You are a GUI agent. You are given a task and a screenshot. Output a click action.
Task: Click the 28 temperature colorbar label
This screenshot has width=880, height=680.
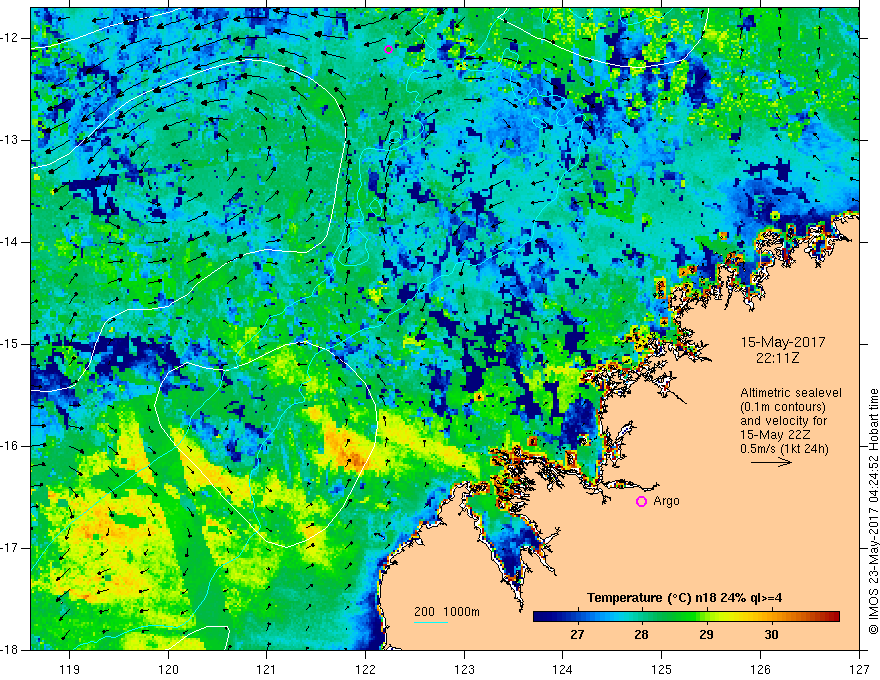(641, 635)
